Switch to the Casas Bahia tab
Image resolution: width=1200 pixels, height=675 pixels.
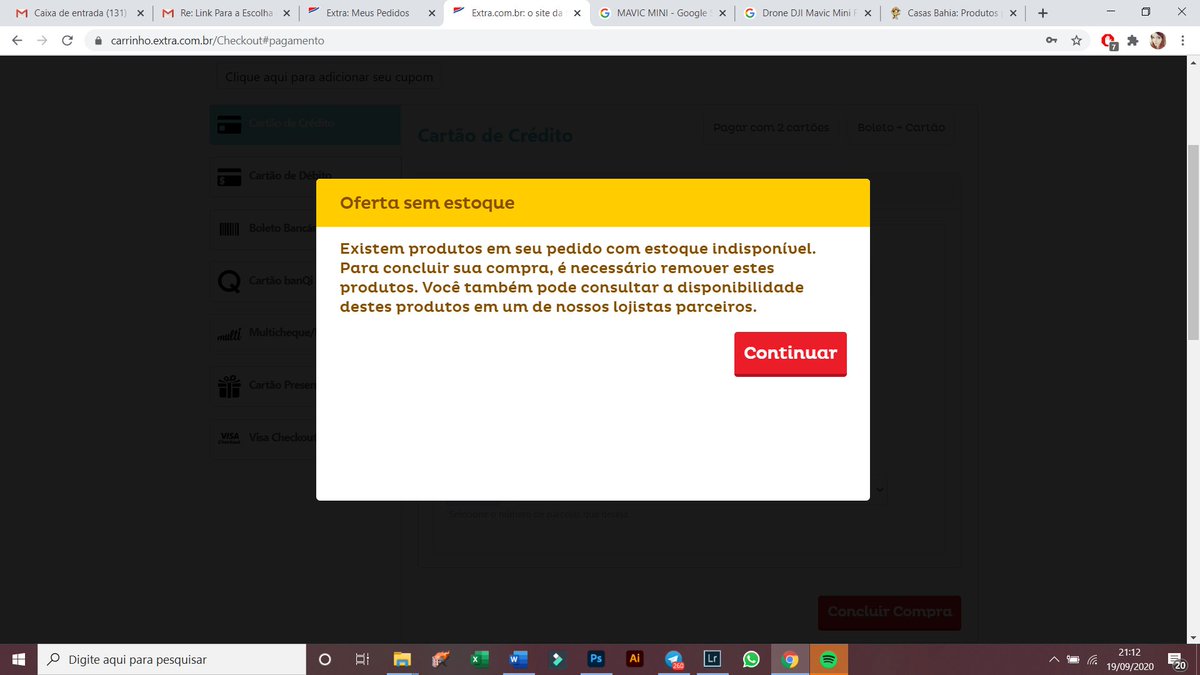tap(955, 14)
